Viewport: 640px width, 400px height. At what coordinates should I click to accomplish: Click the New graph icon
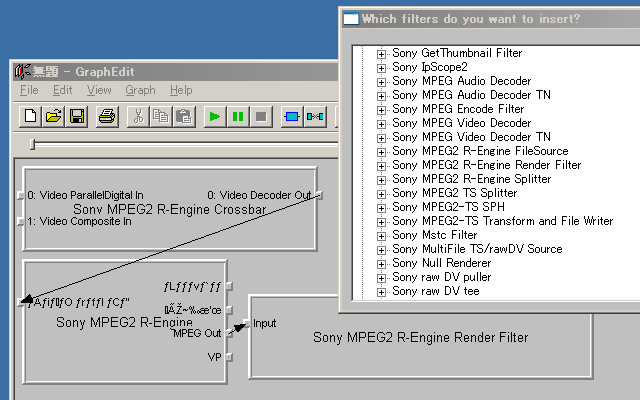(30, 117)
